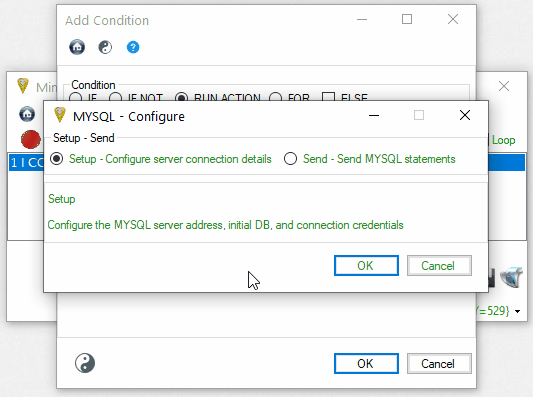Minimize the MYSQL Configure dialog
The height and width of the screenshot is (397, 533).
[374, 116]
